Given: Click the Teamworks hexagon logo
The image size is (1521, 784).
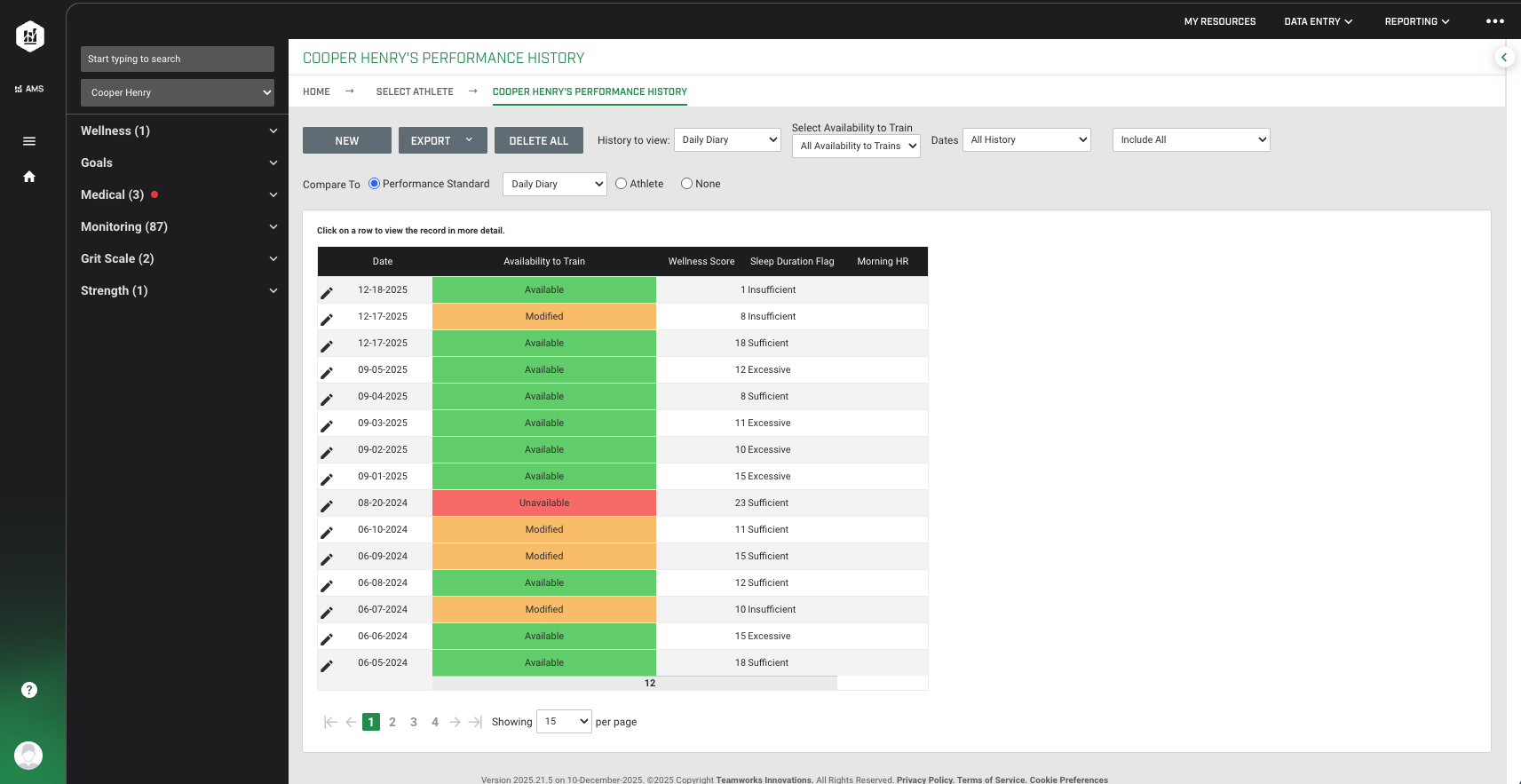Looking at the screenshot, I should (30, 36).
